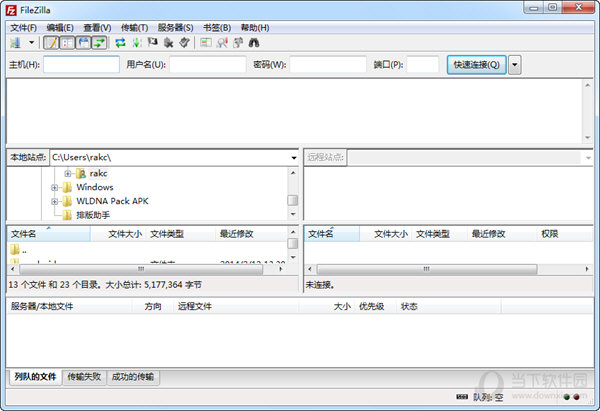
Task: Switch to 传输失败 tab
Action: tap(84, 377)
